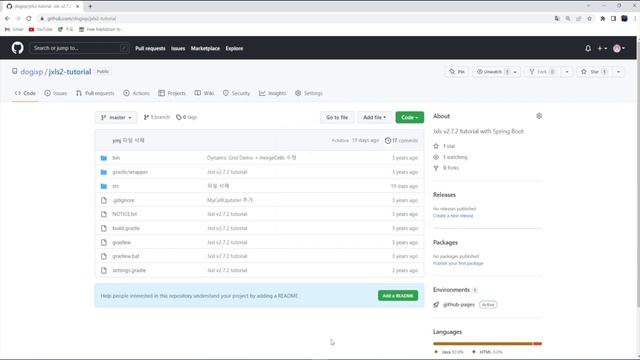Bookmark this page with star icon

pyautogui.click(x=589, y=18)
